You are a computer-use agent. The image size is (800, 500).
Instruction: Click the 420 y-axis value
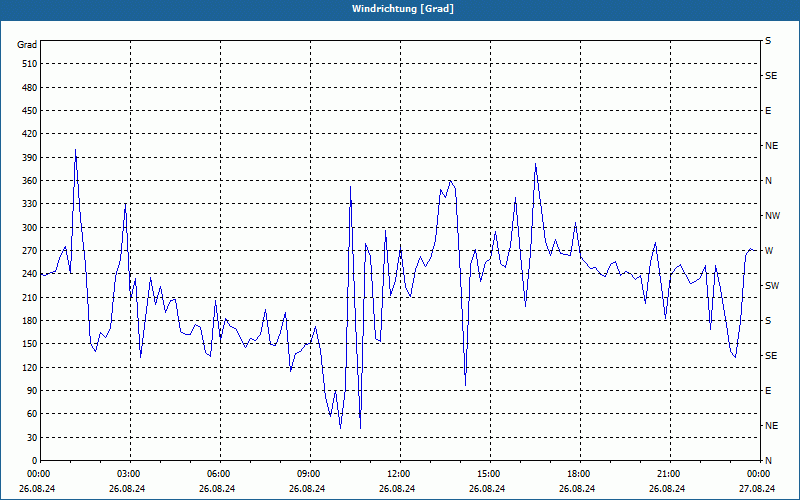[30, 134]
